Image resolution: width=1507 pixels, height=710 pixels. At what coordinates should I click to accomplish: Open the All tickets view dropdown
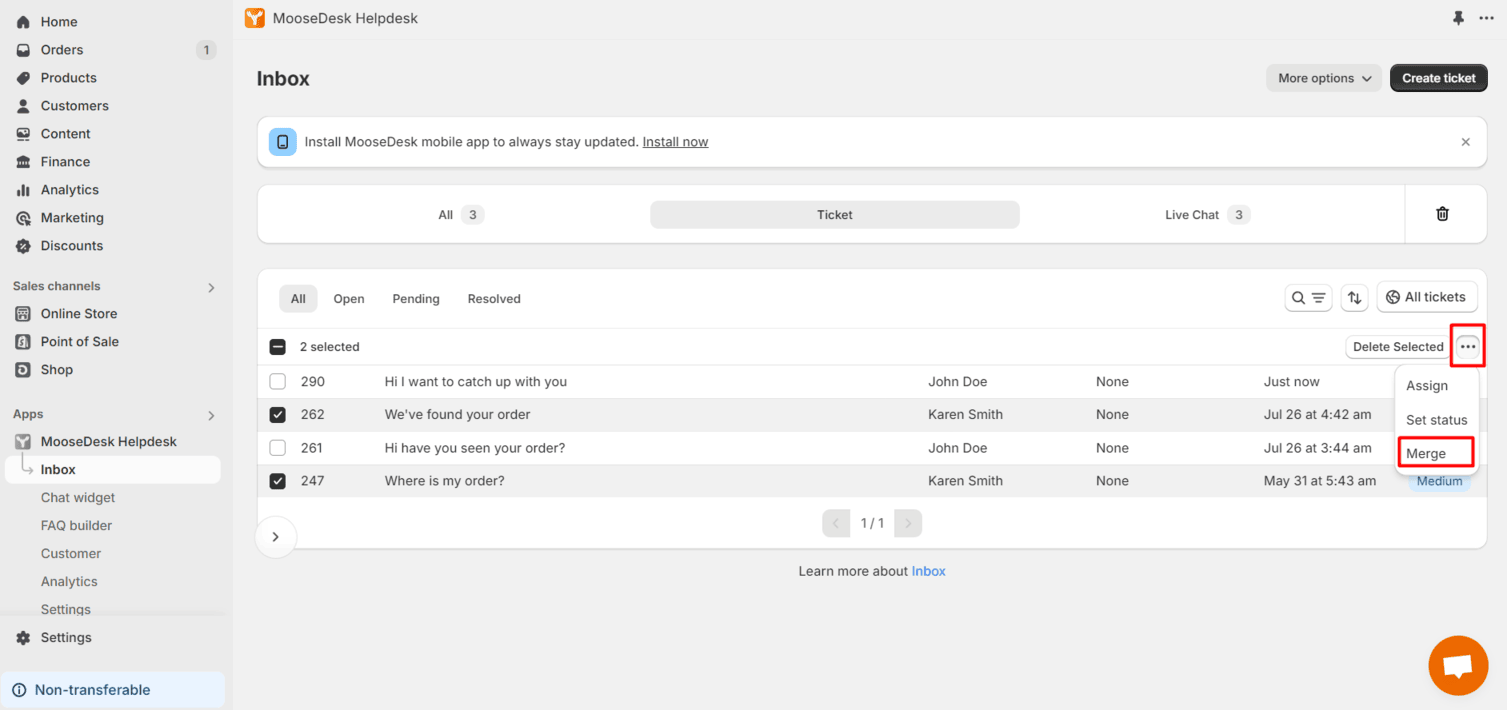tap(1427, 297)
